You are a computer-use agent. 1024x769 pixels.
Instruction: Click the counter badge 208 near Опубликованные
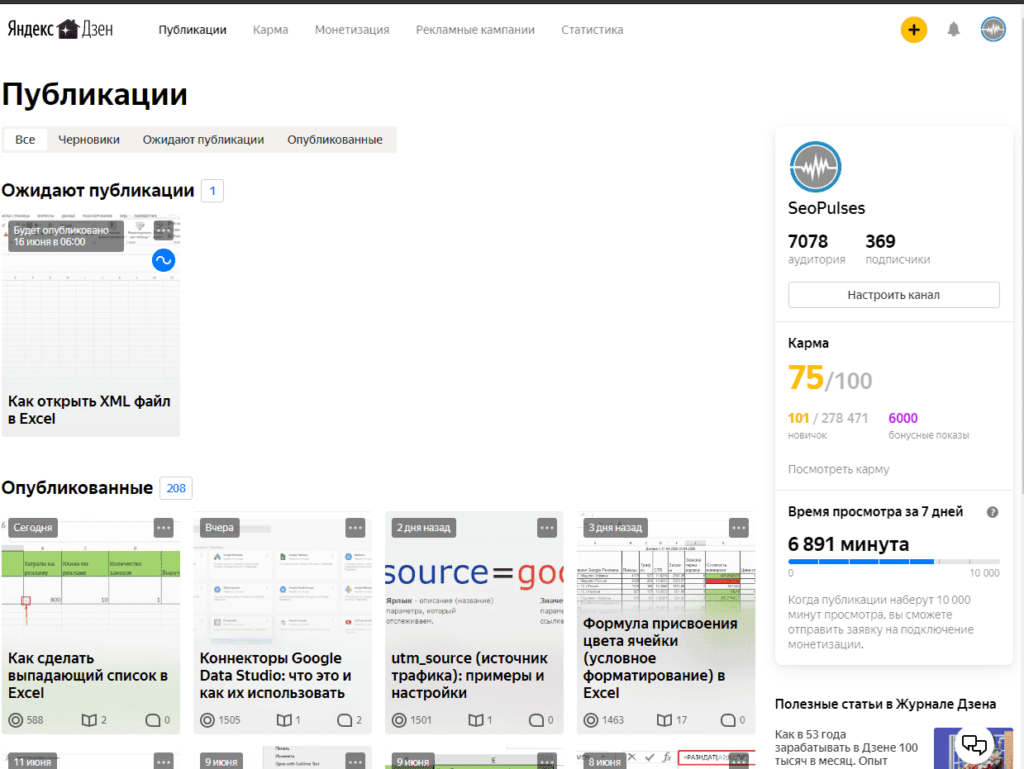pyautogui.click(x=176, y=488)
